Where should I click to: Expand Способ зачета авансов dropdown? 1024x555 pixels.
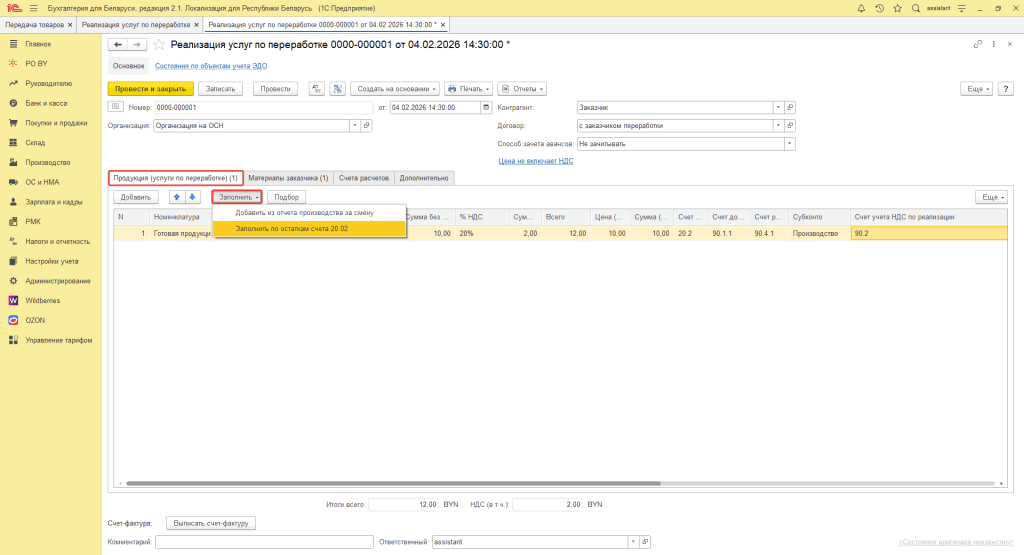790,144
